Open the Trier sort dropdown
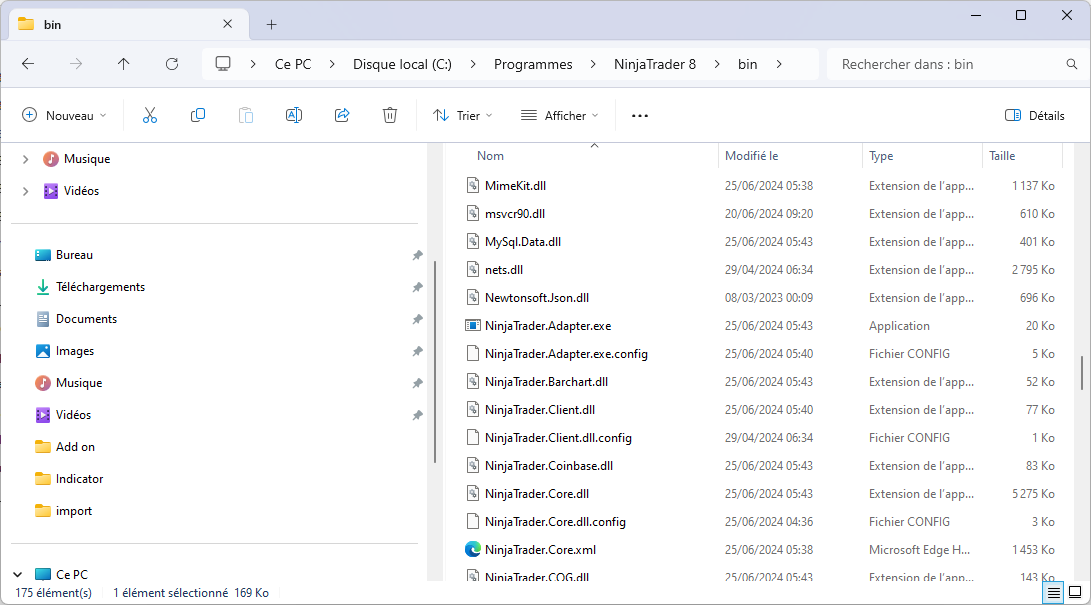 [x=463, y=115]
